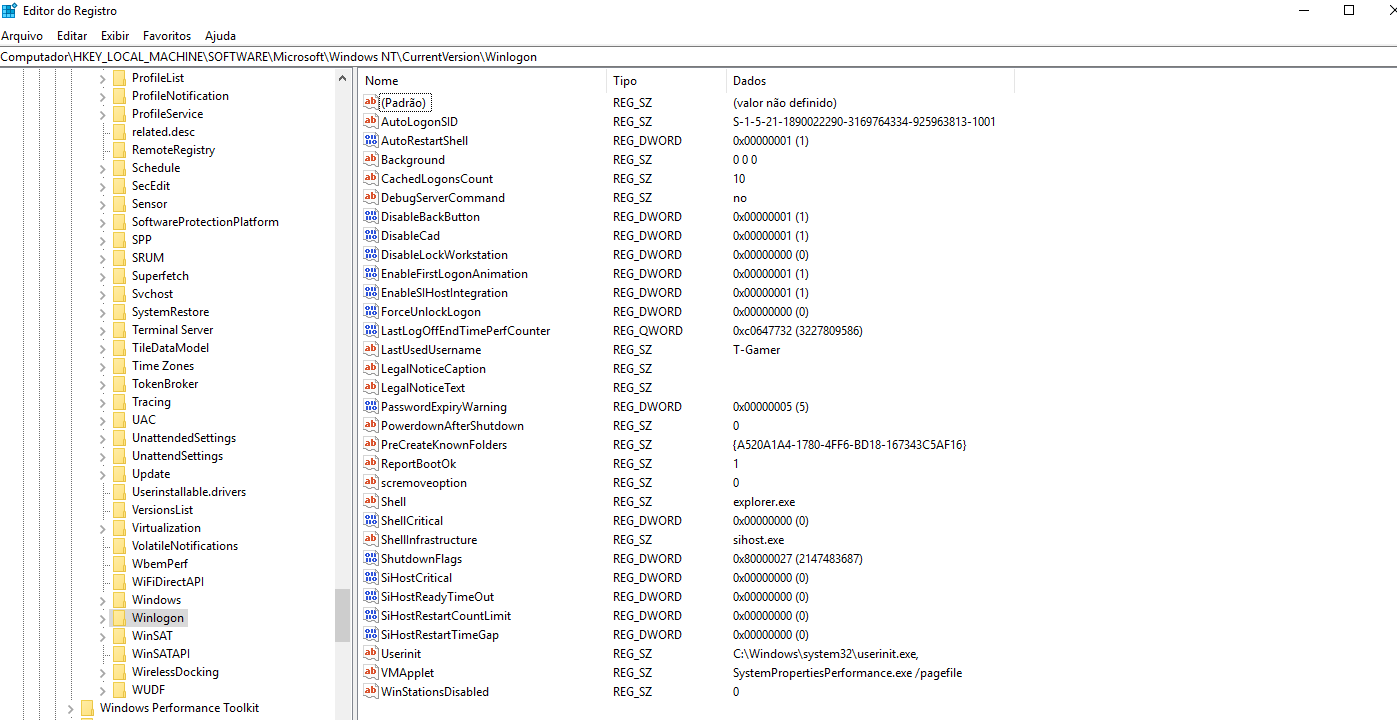Screen dimensions: 1397x720
Task: Click the Superfetch folder icon
Action: click(120, 276)
